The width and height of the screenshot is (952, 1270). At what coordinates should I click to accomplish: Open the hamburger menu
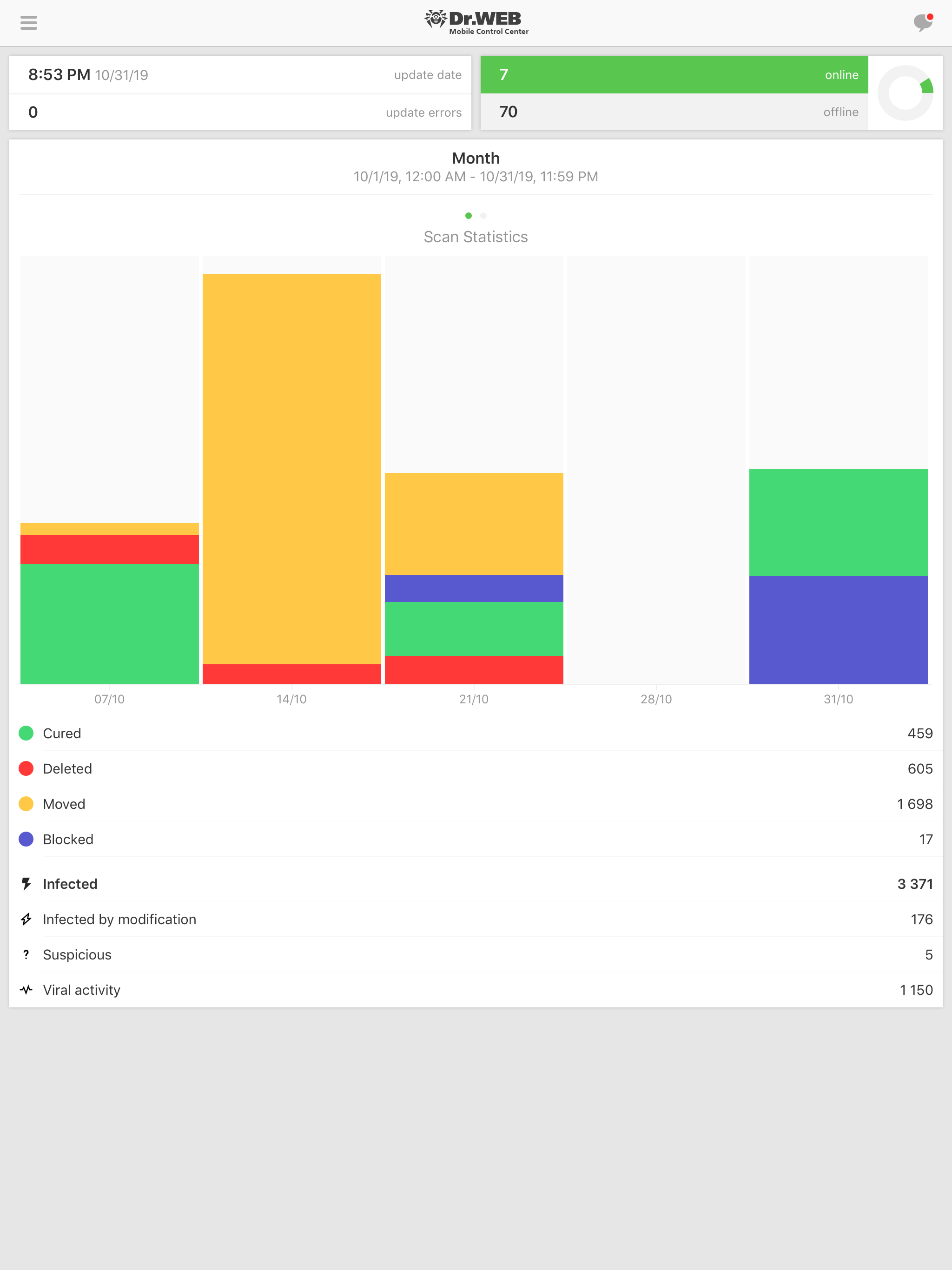[29, 23]
